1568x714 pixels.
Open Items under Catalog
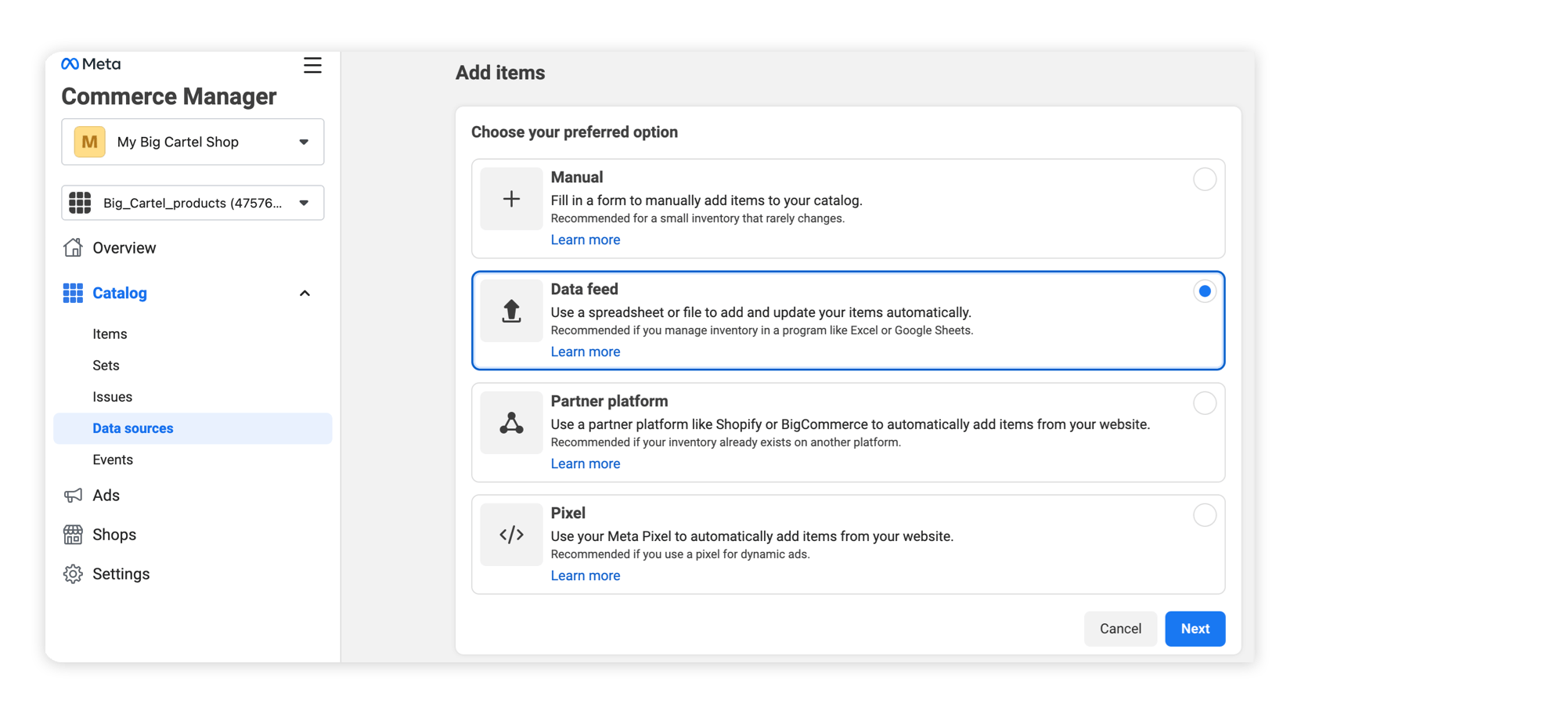pyautogui.click(x=110, y=334)
